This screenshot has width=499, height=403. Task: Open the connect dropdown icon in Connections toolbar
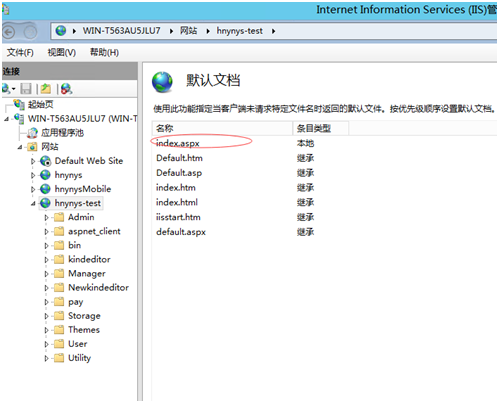[x=8, y=89]
